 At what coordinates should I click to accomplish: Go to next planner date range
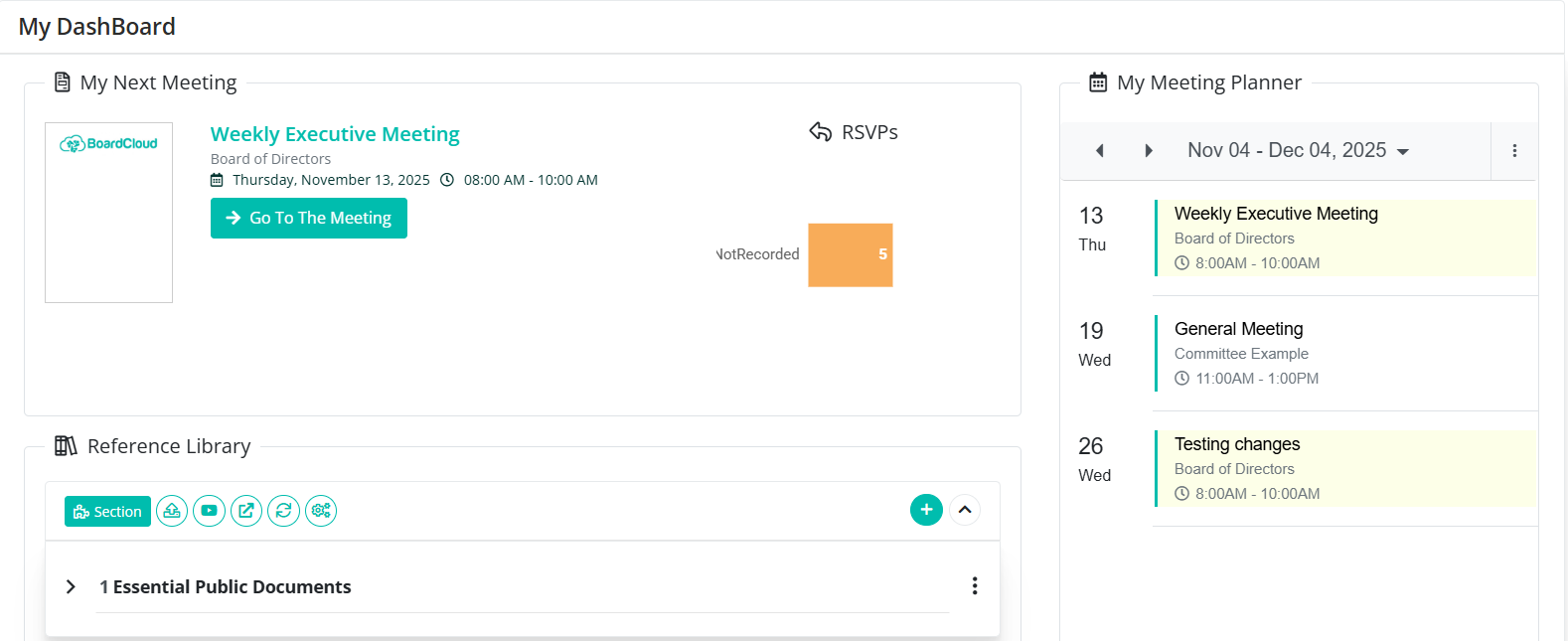tap(1149, 151)
